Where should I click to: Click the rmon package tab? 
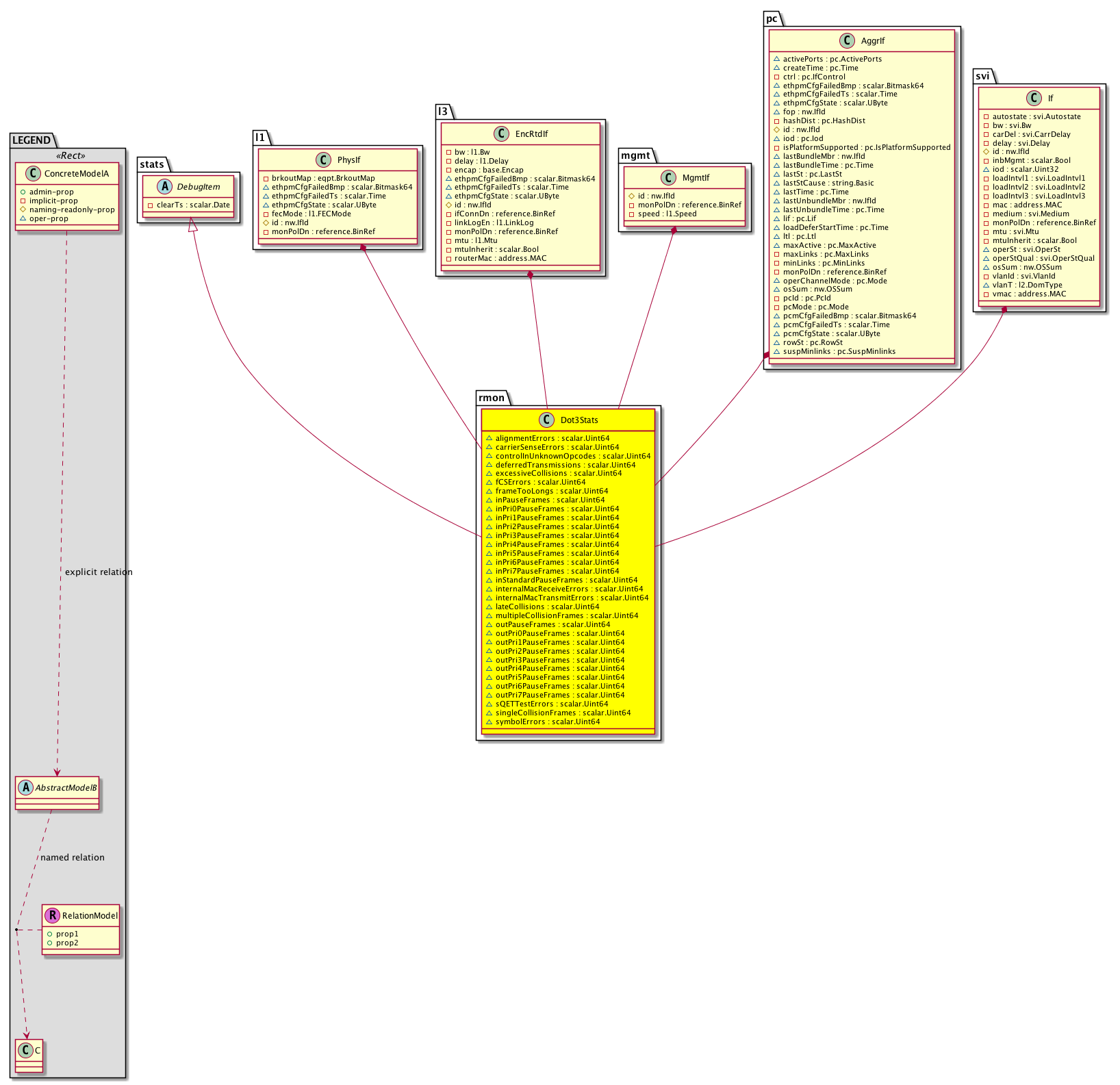point(492,398)
